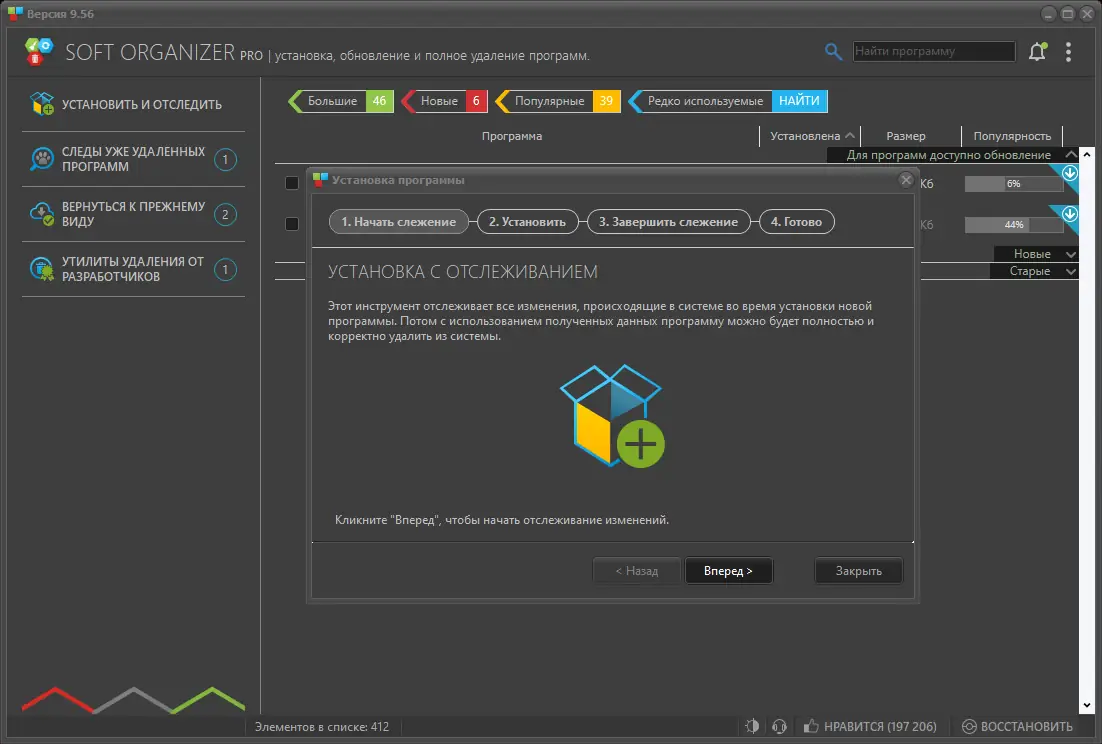Click the list scrollbar up arrow

pos(1087,154)
